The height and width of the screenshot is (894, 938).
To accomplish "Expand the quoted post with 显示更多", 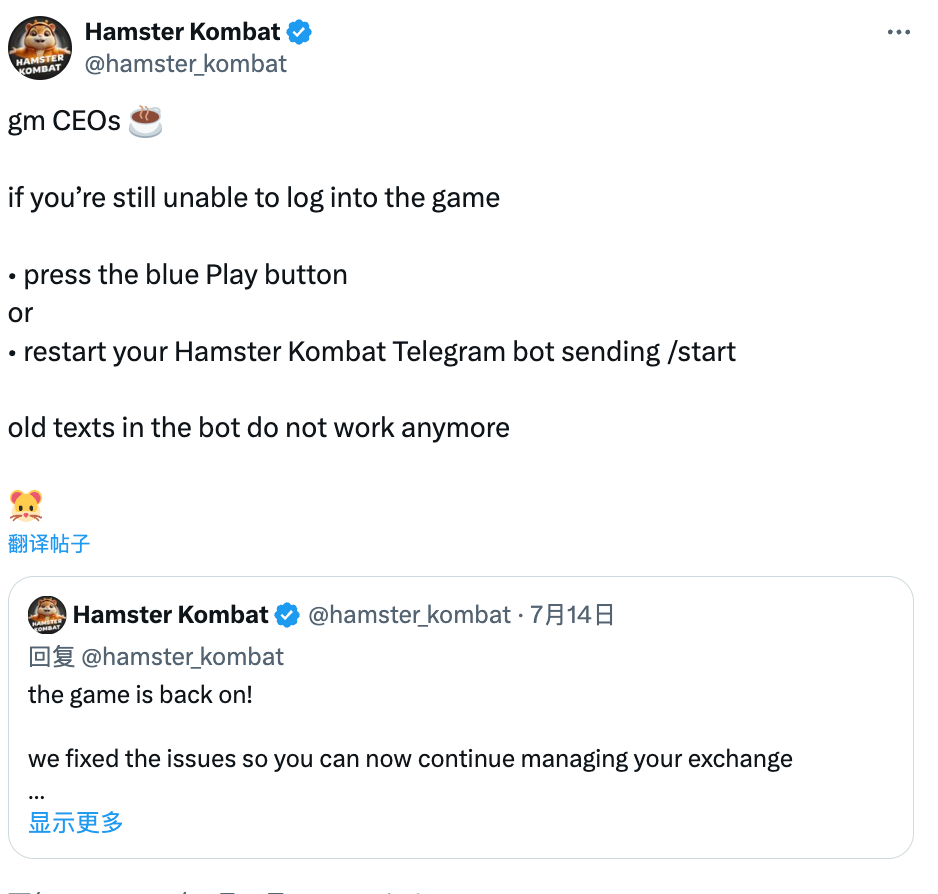I will pos(76,823).
